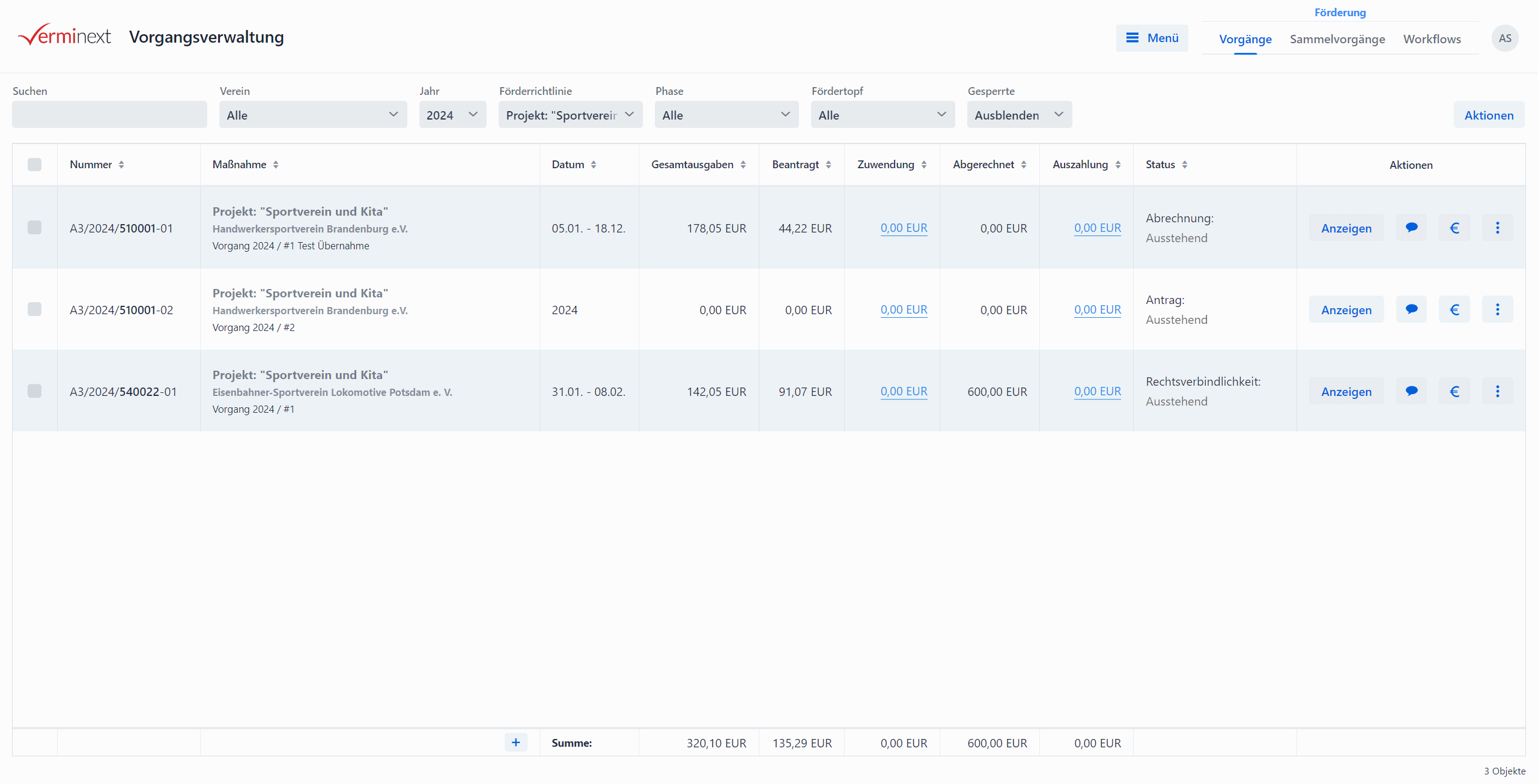Click Anzeigen for A3/2024/510001-02

(x=1346, y=310)
